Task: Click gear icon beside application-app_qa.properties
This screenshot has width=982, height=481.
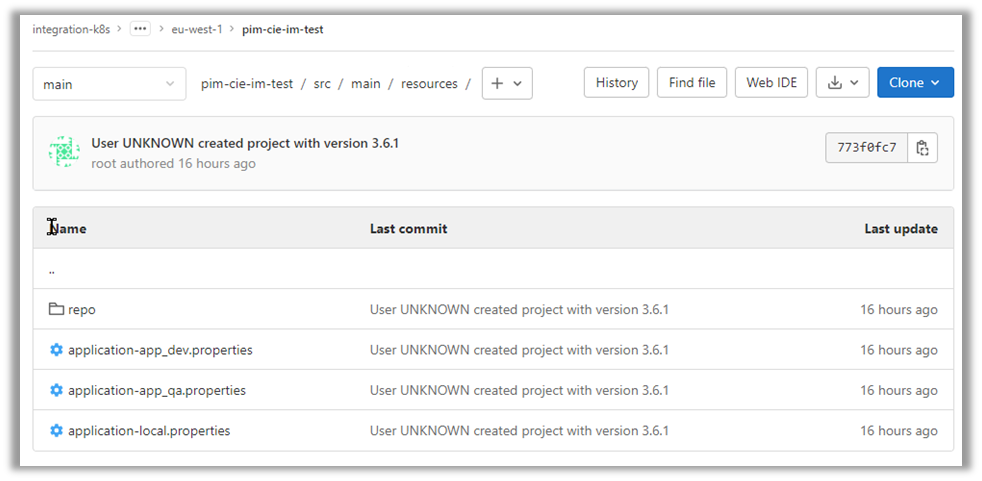Action: pos(56,390)
